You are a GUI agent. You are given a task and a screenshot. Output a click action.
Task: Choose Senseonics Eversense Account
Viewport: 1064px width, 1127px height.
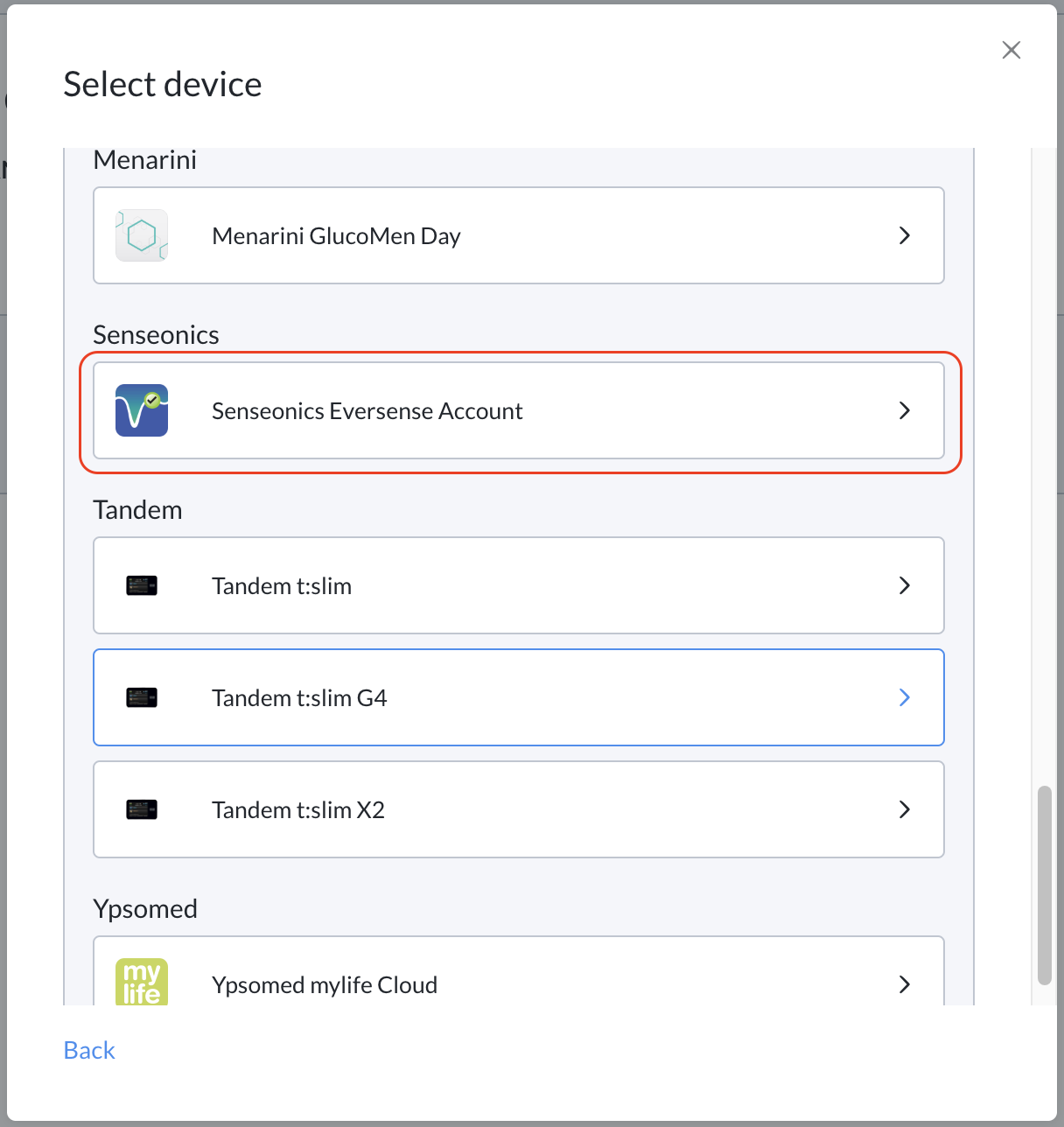(x=519, y=410)
